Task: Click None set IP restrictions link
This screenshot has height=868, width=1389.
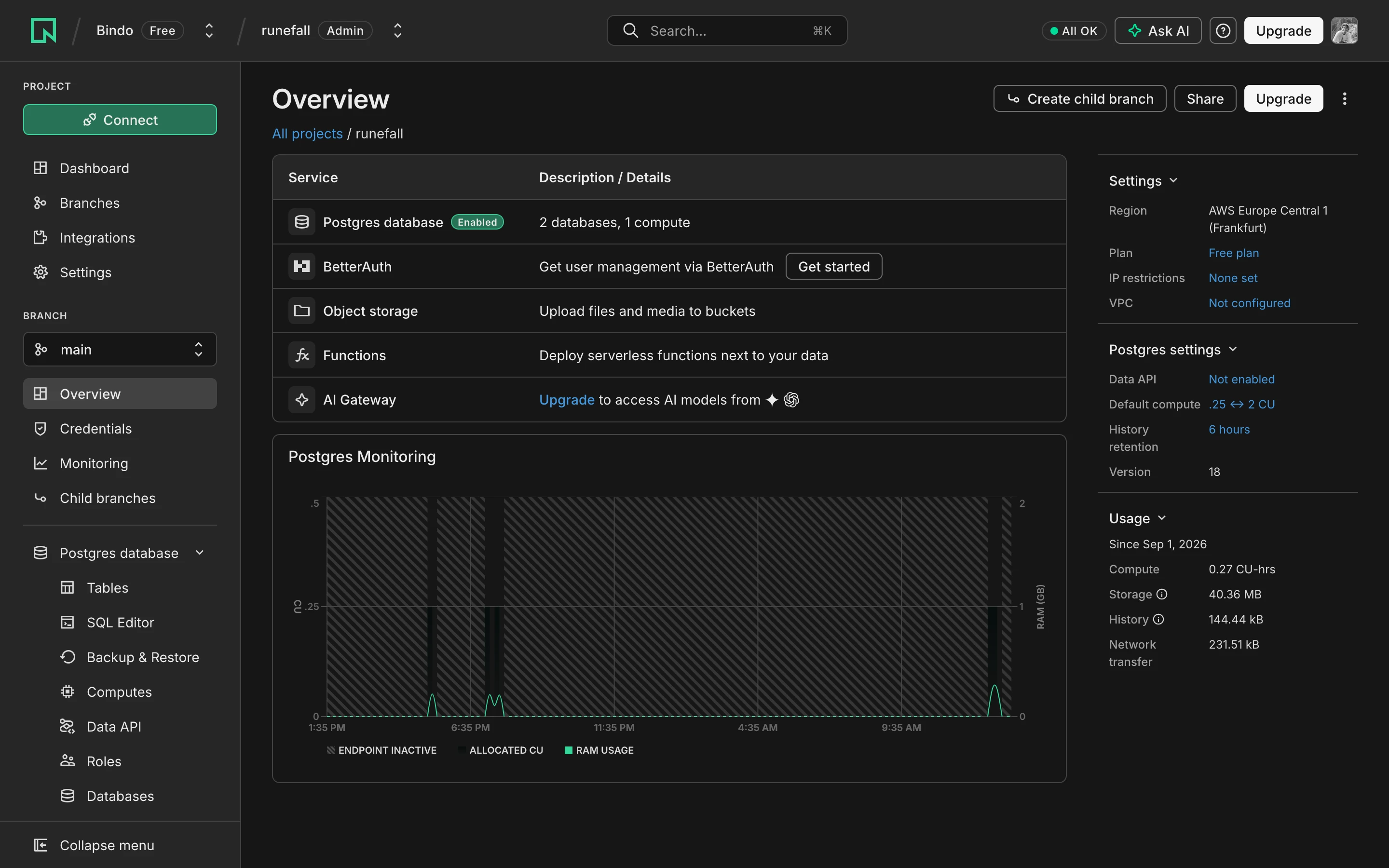Action: click(1233, 278)
